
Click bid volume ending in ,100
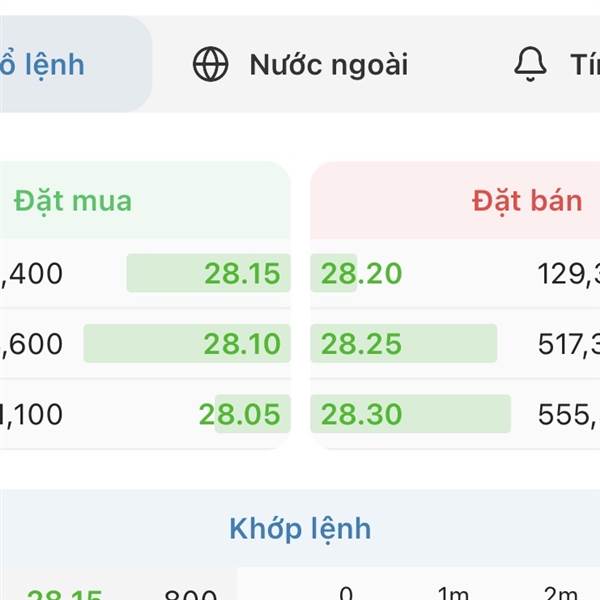tap(32, 414)
